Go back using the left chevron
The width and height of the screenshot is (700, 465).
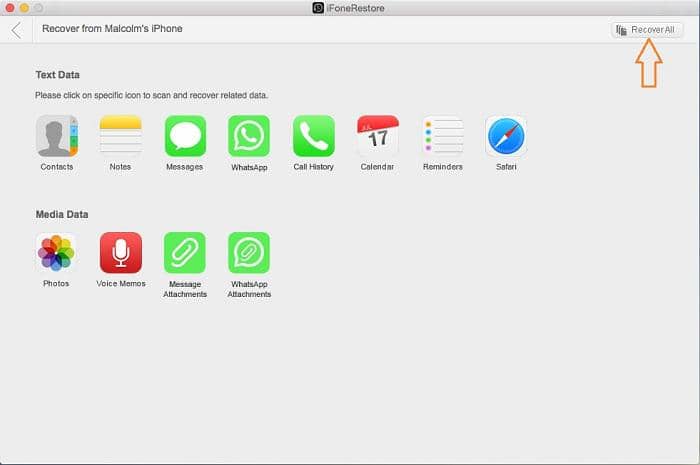click(16, 30)
